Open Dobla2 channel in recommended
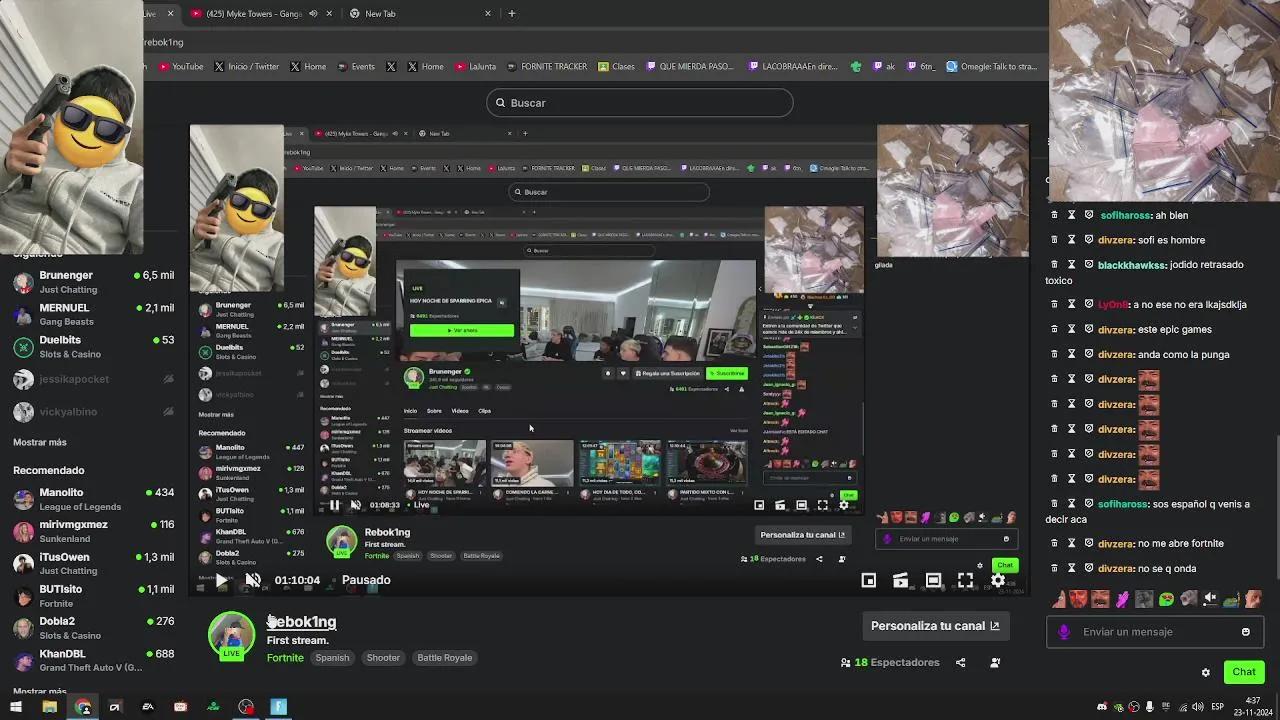Viewport: 1280px width, 720px height. (x=94, y=628)
